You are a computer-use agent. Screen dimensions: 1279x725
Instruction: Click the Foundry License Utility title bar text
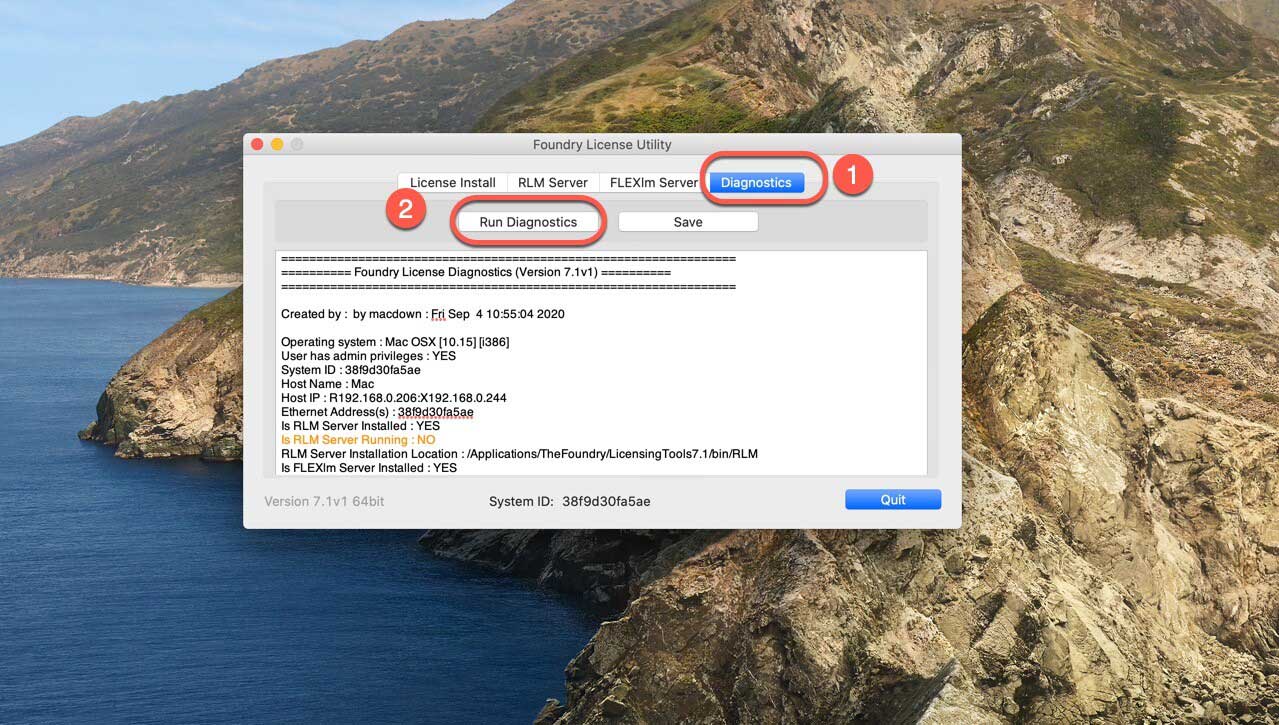[x=602, y=145]
